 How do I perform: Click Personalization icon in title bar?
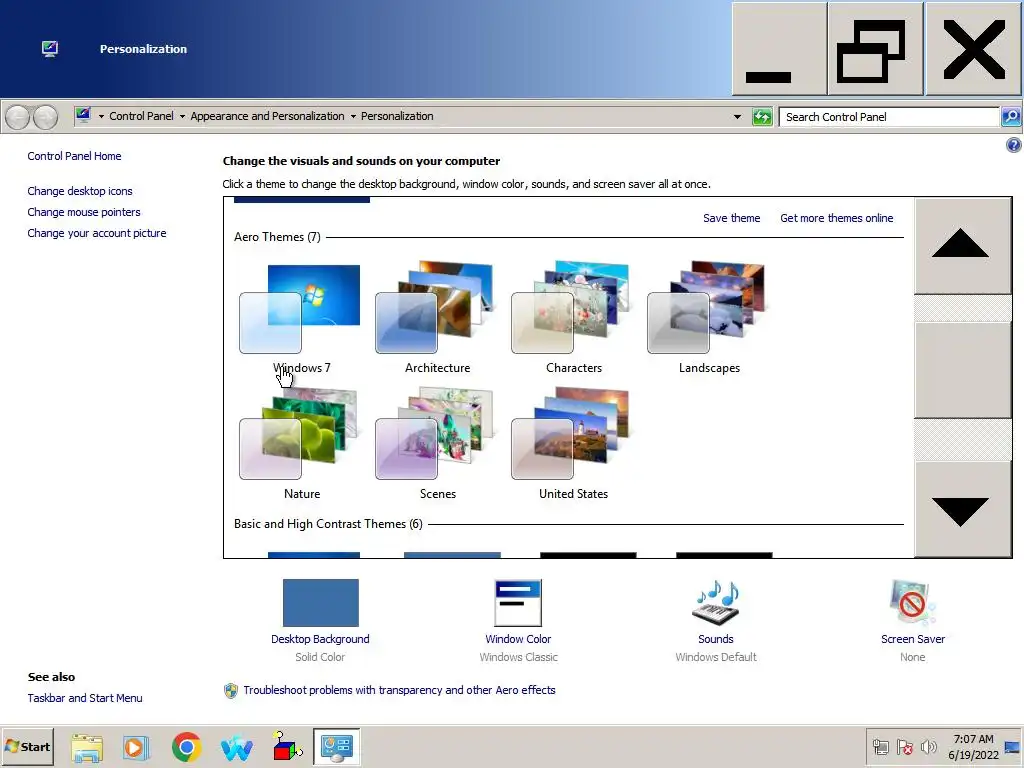pyautogui.click(x=50, y=49)
